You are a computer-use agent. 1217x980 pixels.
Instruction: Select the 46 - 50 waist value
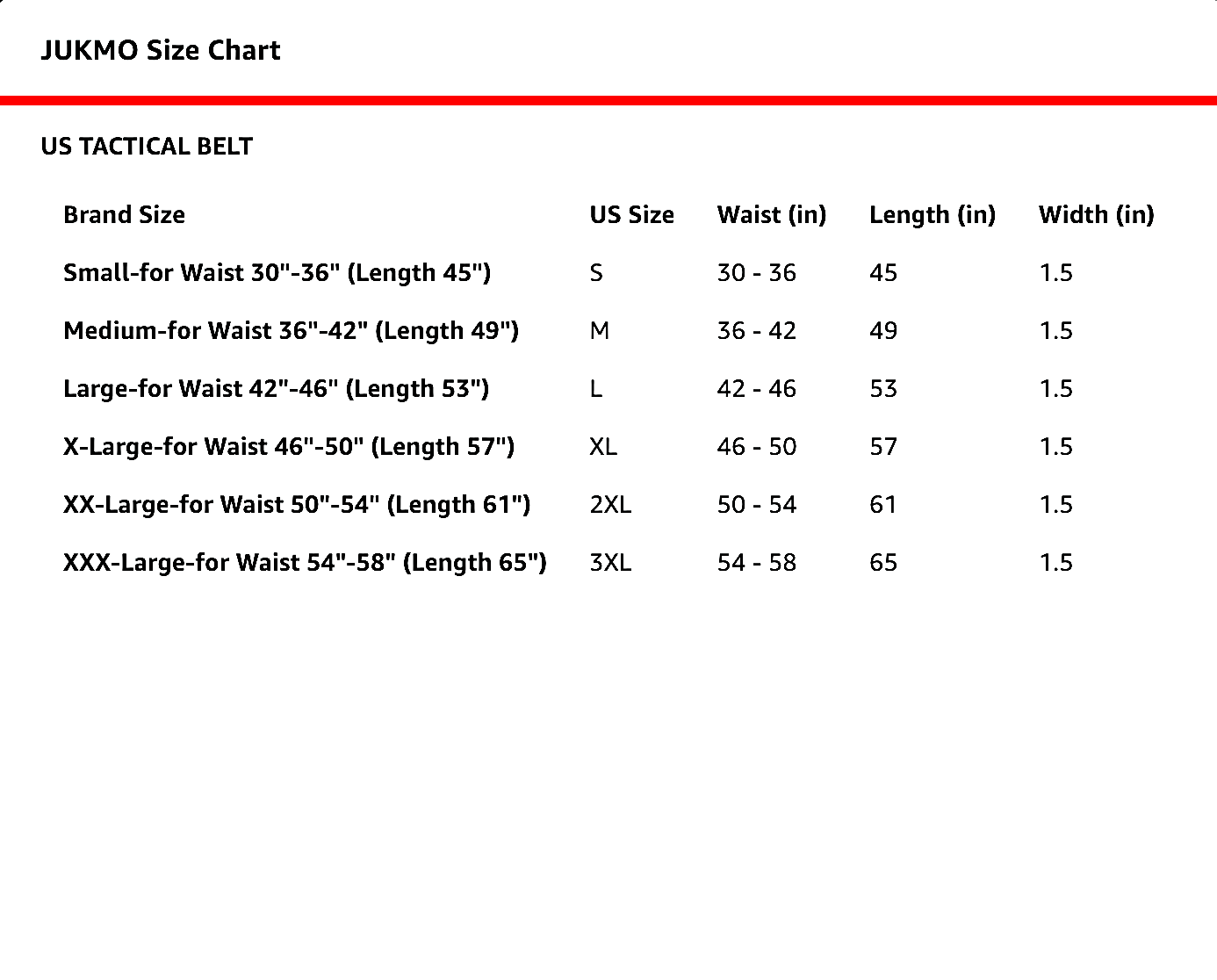pos(756,447)
